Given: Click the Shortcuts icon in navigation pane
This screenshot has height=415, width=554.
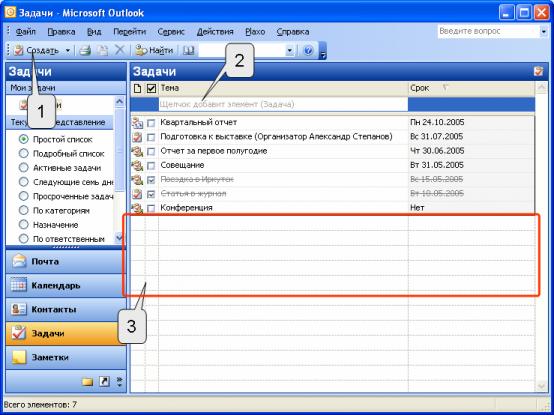Looking at the screenshot, I should tap(104, 381).
